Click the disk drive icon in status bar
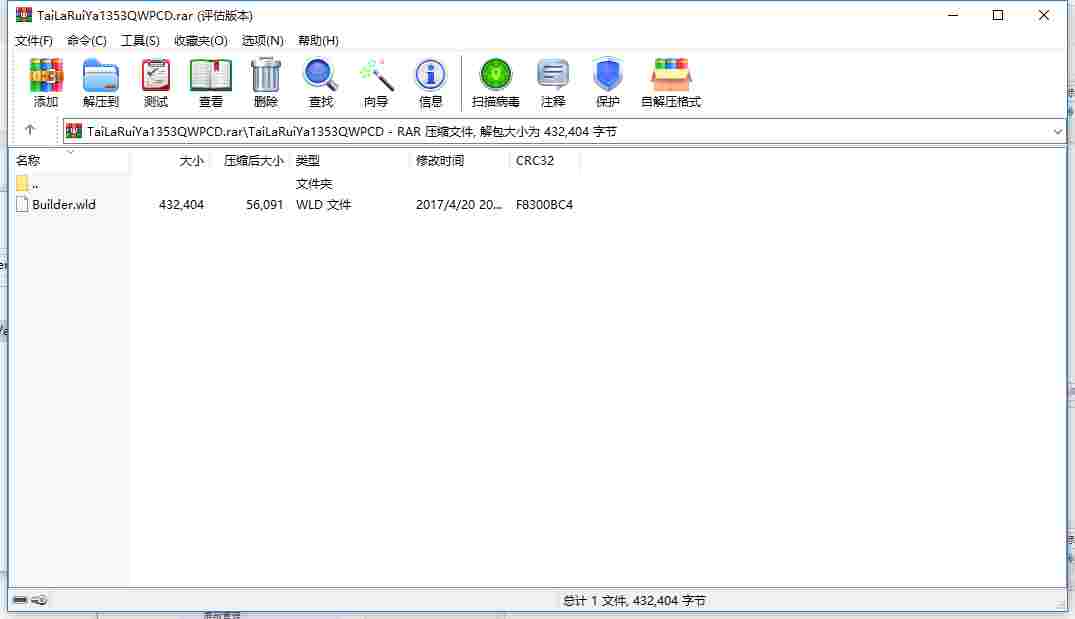1075x619 pixels. pos(20,600)
